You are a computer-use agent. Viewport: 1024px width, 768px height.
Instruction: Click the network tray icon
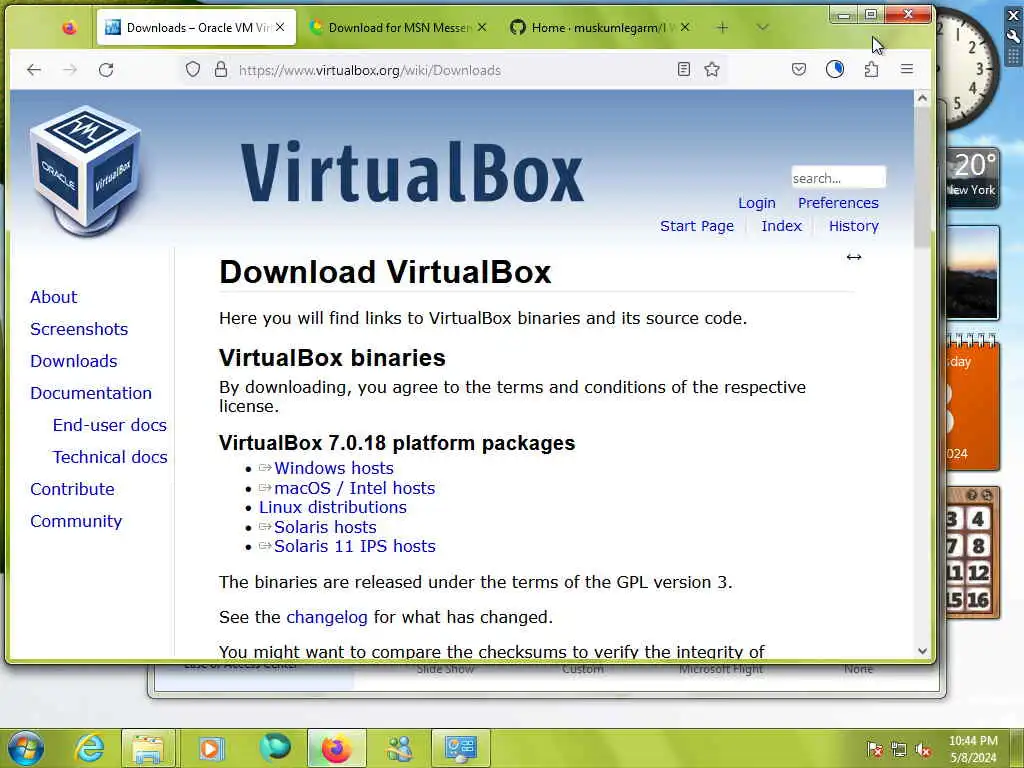click(899, 750)
